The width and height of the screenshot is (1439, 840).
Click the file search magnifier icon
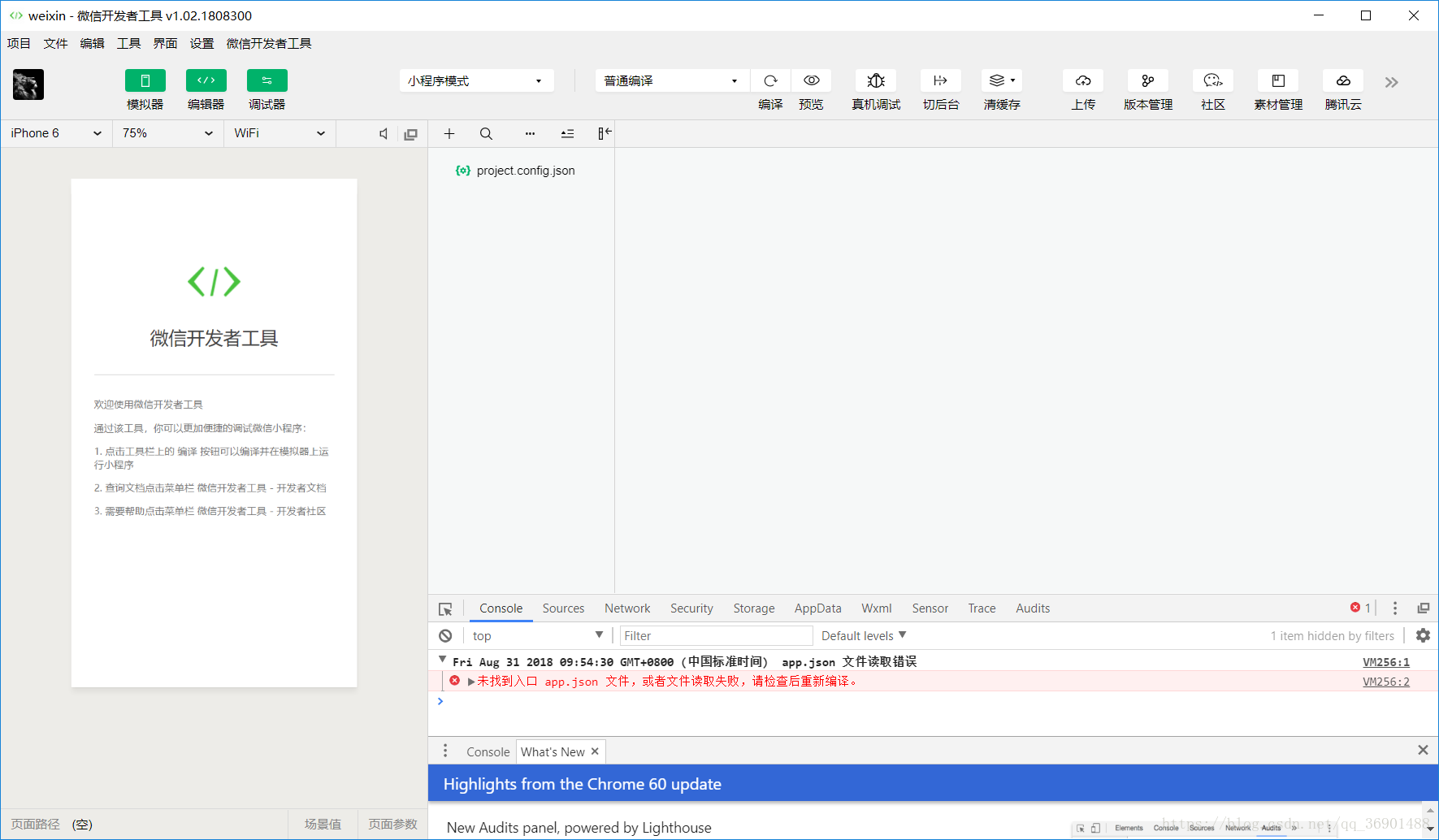486,133
